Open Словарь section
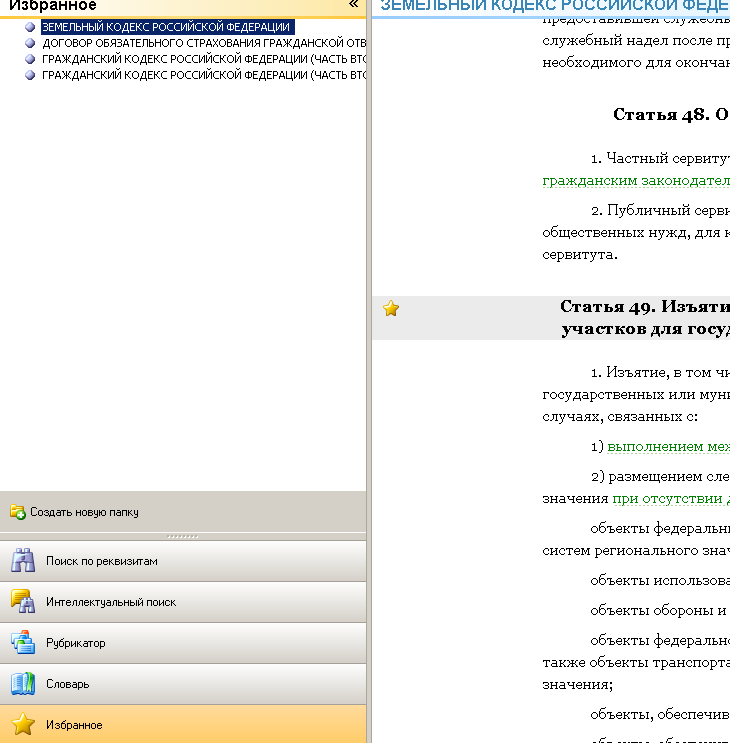 pyautogui.click(x=183, y=684)
